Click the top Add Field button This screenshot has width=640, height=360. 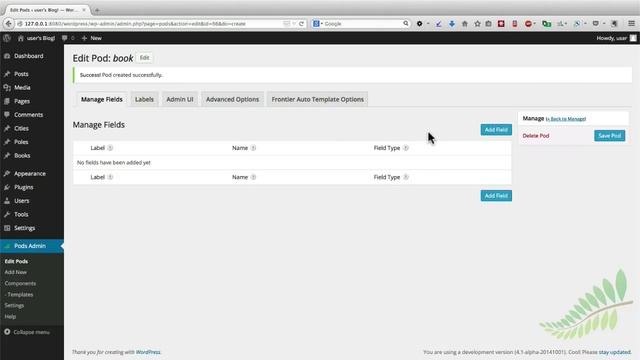tap(496, 130)
